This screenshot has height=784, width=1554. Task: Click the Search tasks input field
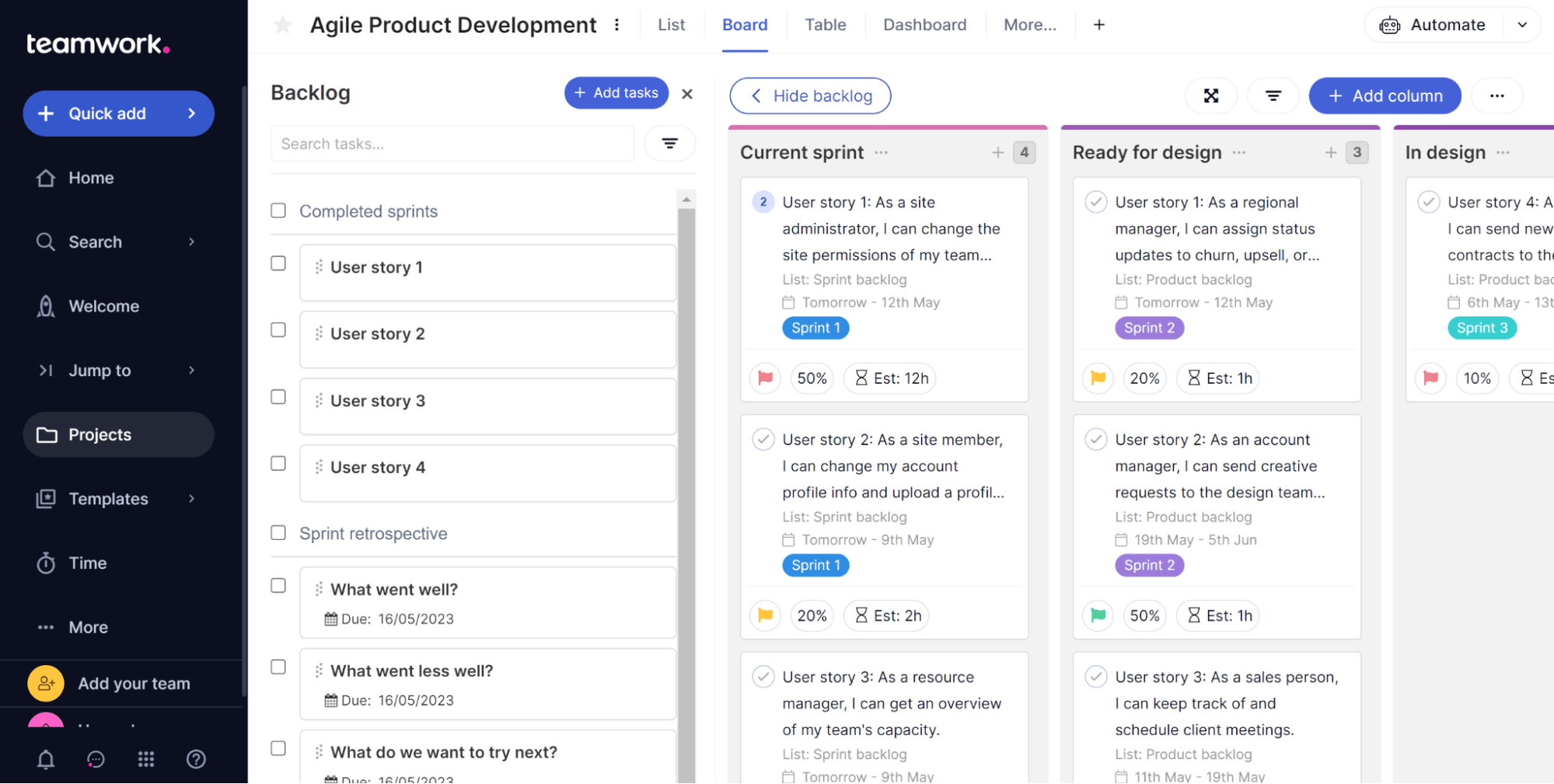452,144
